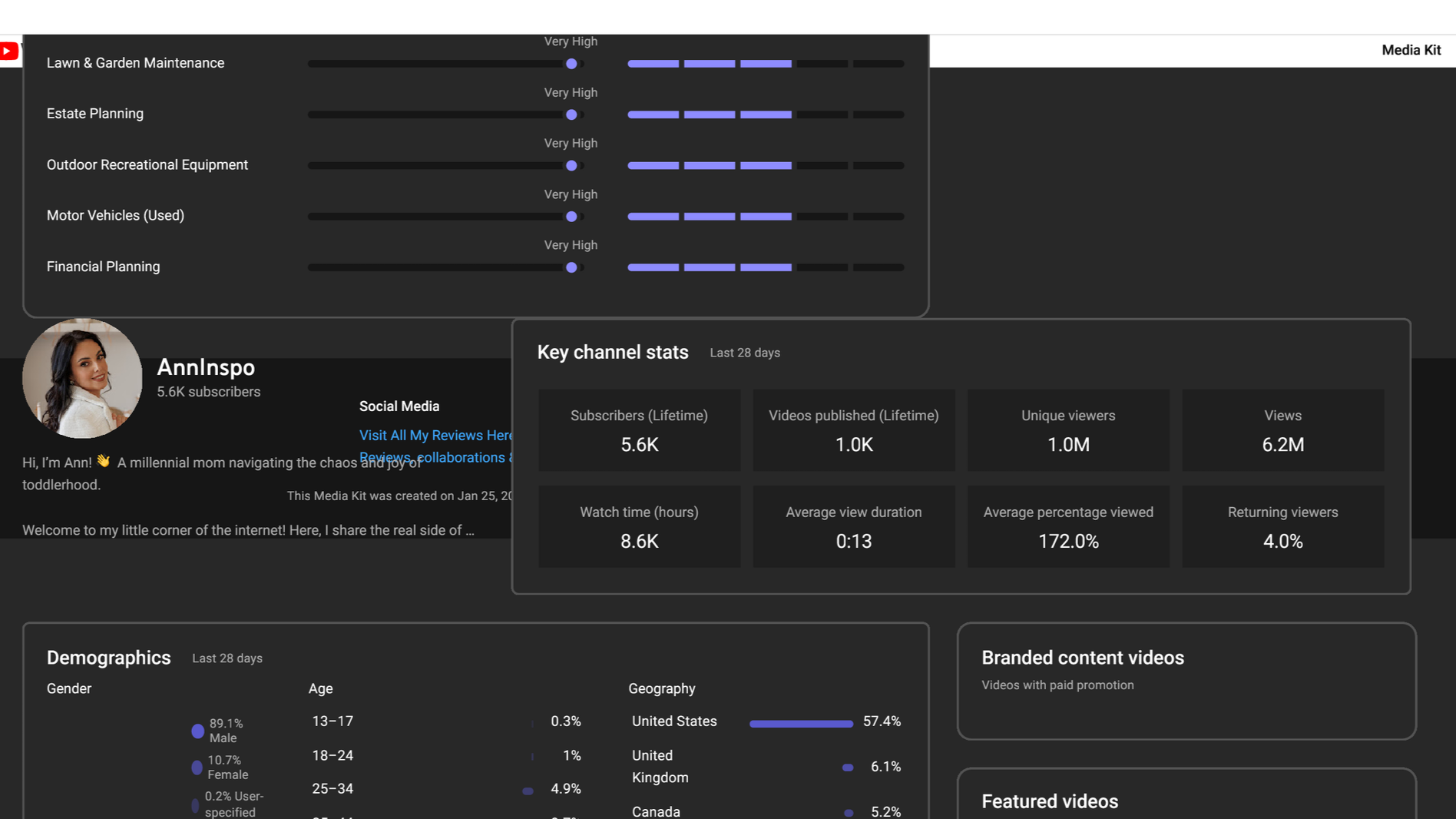1456x819 pixels.
Task: Select the Videos published (Lifetime) card
Action: click(854, 430)
